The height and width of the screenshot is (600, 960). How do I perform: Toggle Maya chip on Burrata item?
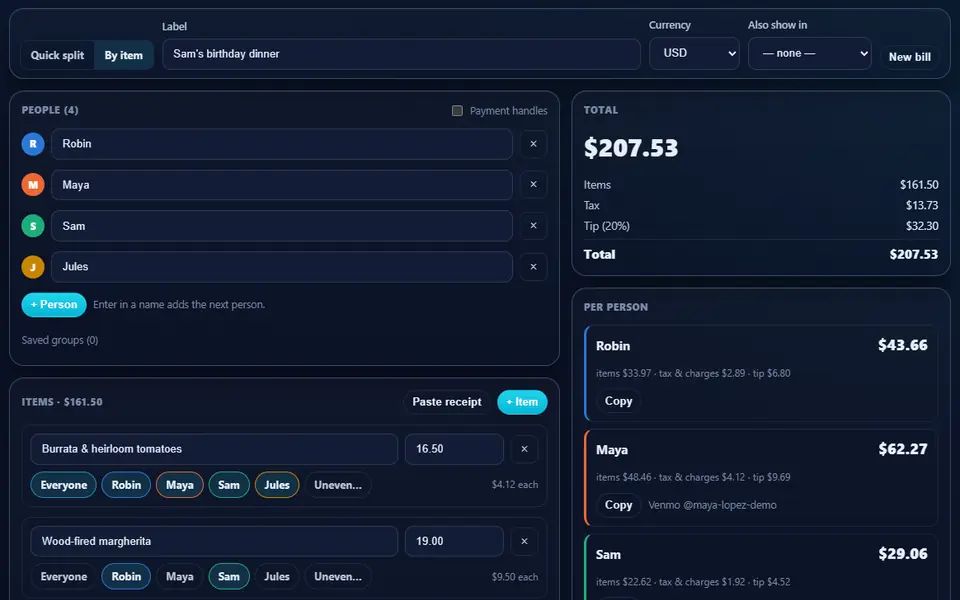pos(179,485)
